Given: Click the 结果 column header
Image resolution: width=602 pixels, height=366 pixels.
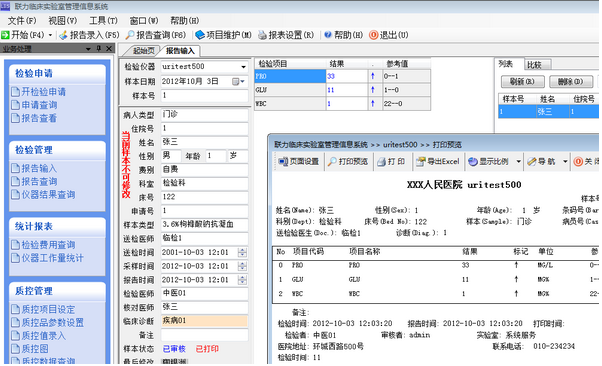Looking at the screenshot, I should [x=347, y=64].
